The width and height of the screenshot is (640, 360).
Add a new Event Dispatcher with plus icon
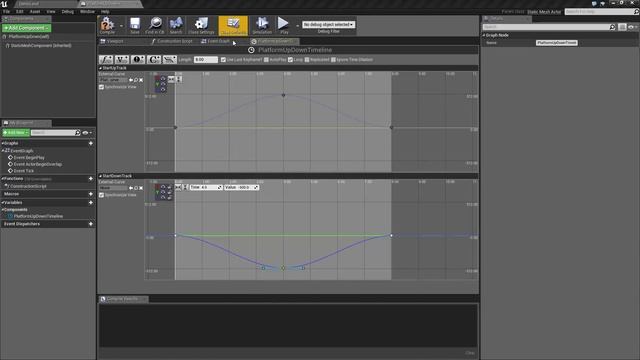click(x=91, y=224)
